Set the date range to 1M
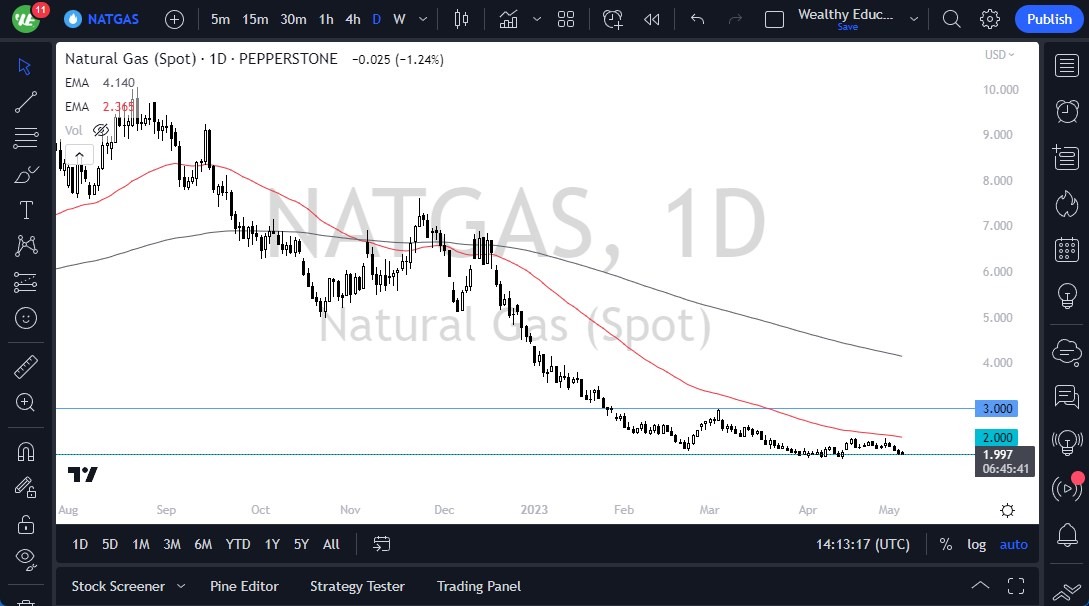 point(141,544)
